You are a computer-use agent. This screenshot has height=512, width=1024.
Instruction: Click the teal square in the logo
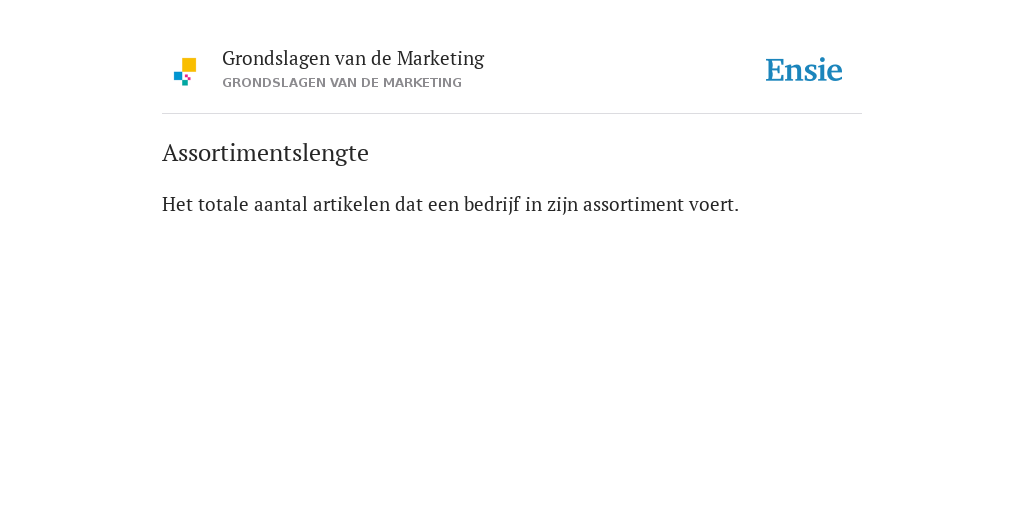click(x=185, y=83)
